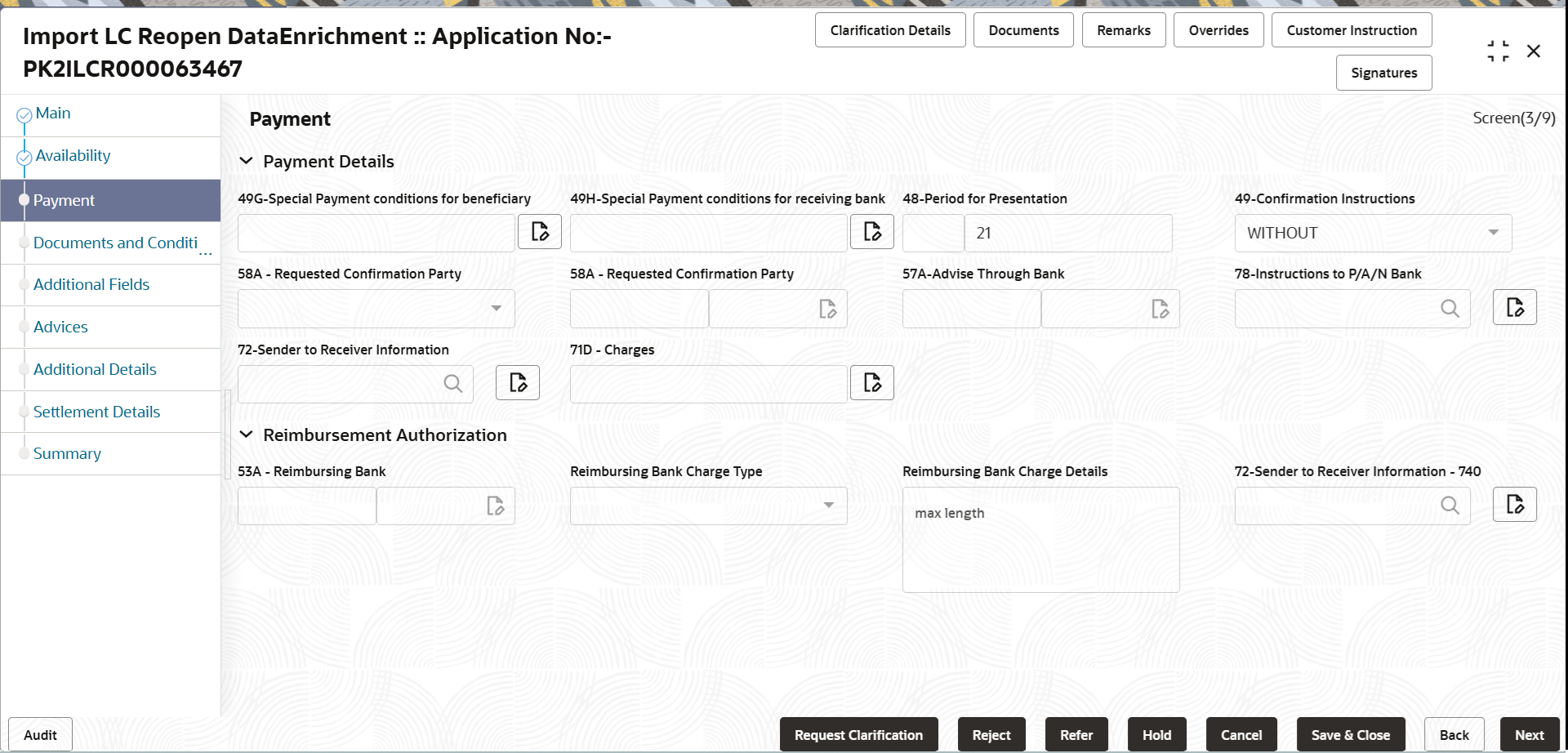
Task: Open the 49-Confirmation Instructions dropdown
Action: tap(1494, 233)
